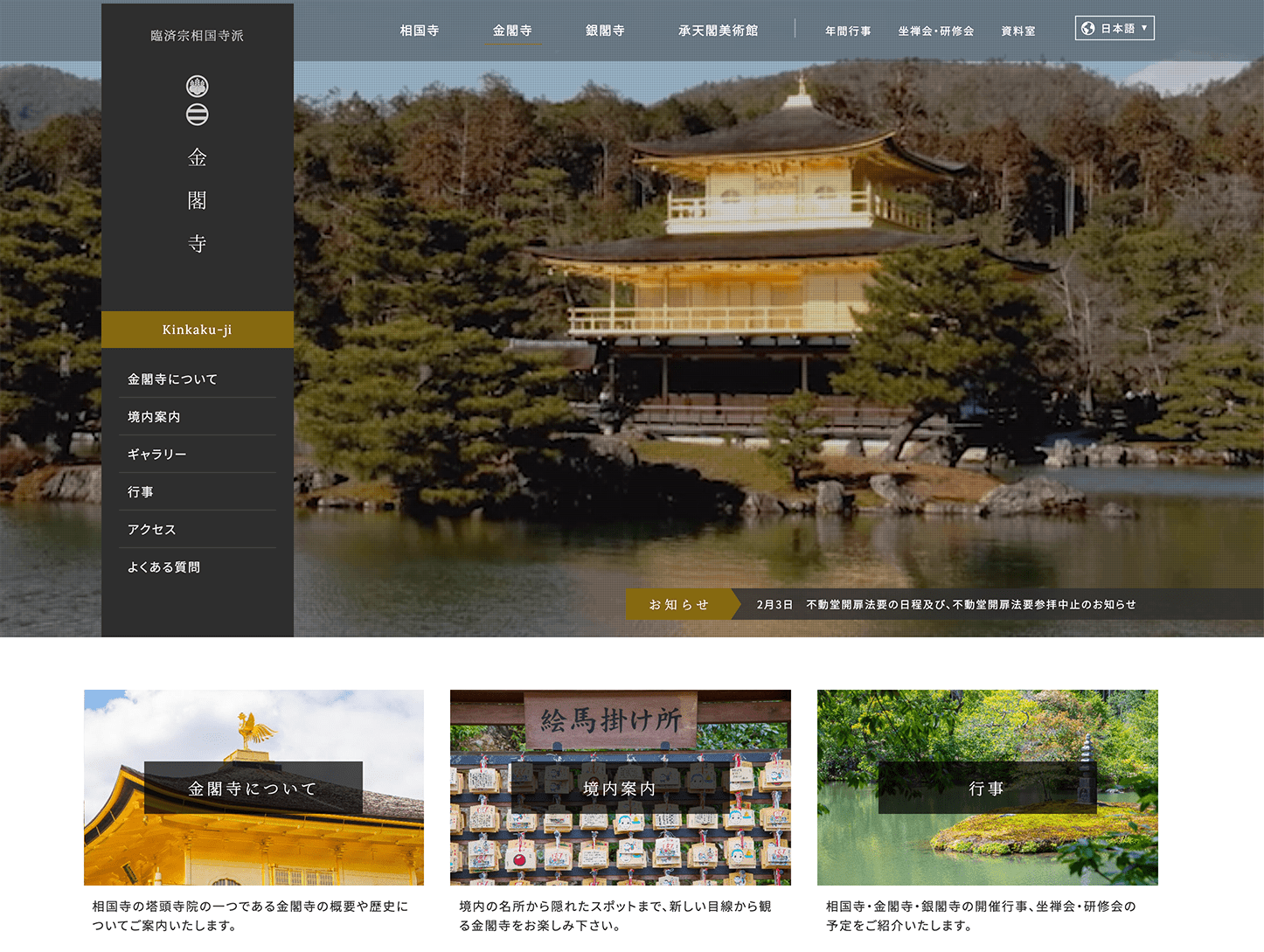Screen dimensions: 1264x952
Task: Click the gold Kinkaku-ji banner
Action: (x=198, y=330)
